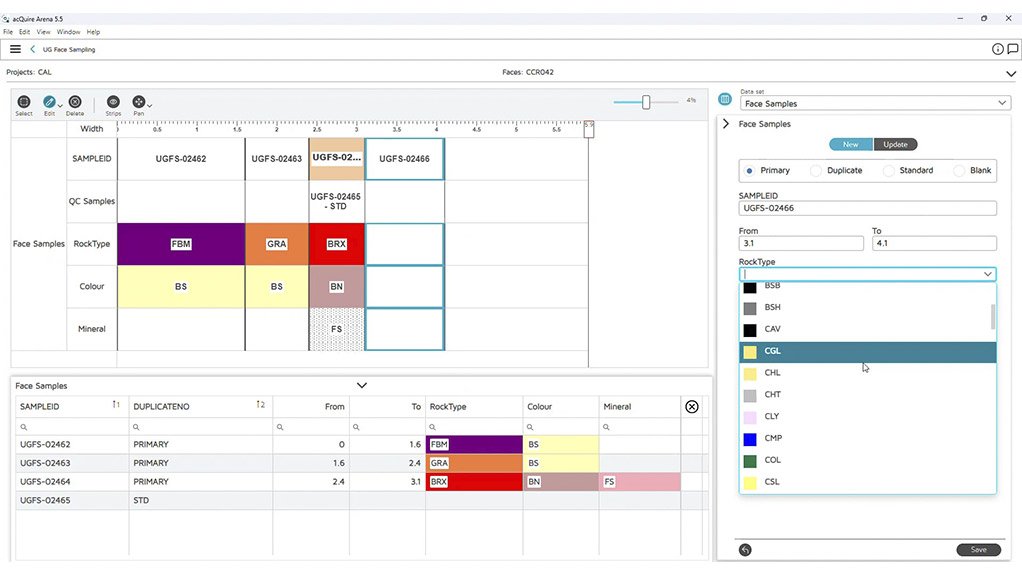Choose CLY in RockType list
This screenshot has width=1022, height=575.
868,417
